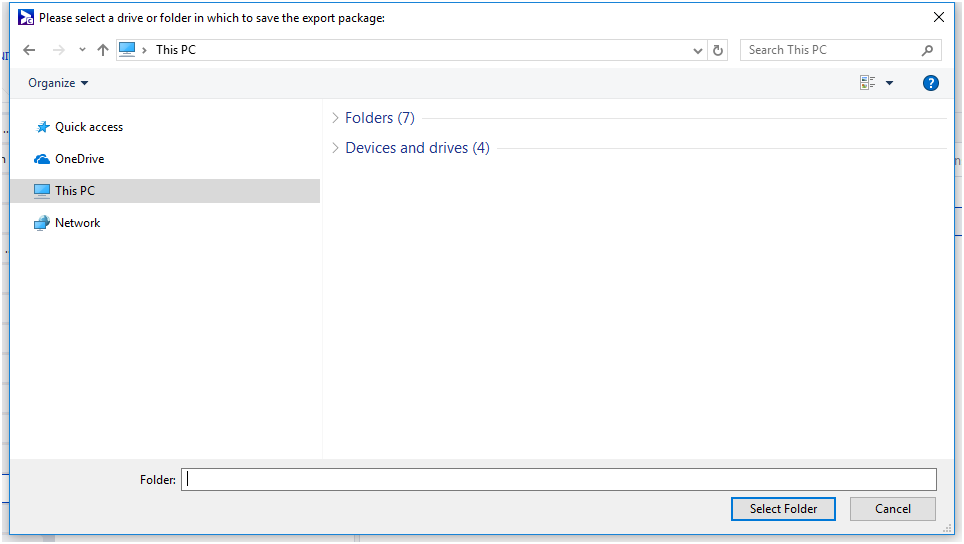964x544 pixels.
Task: Open address bar history dropdown
Action: pos(698,50)
